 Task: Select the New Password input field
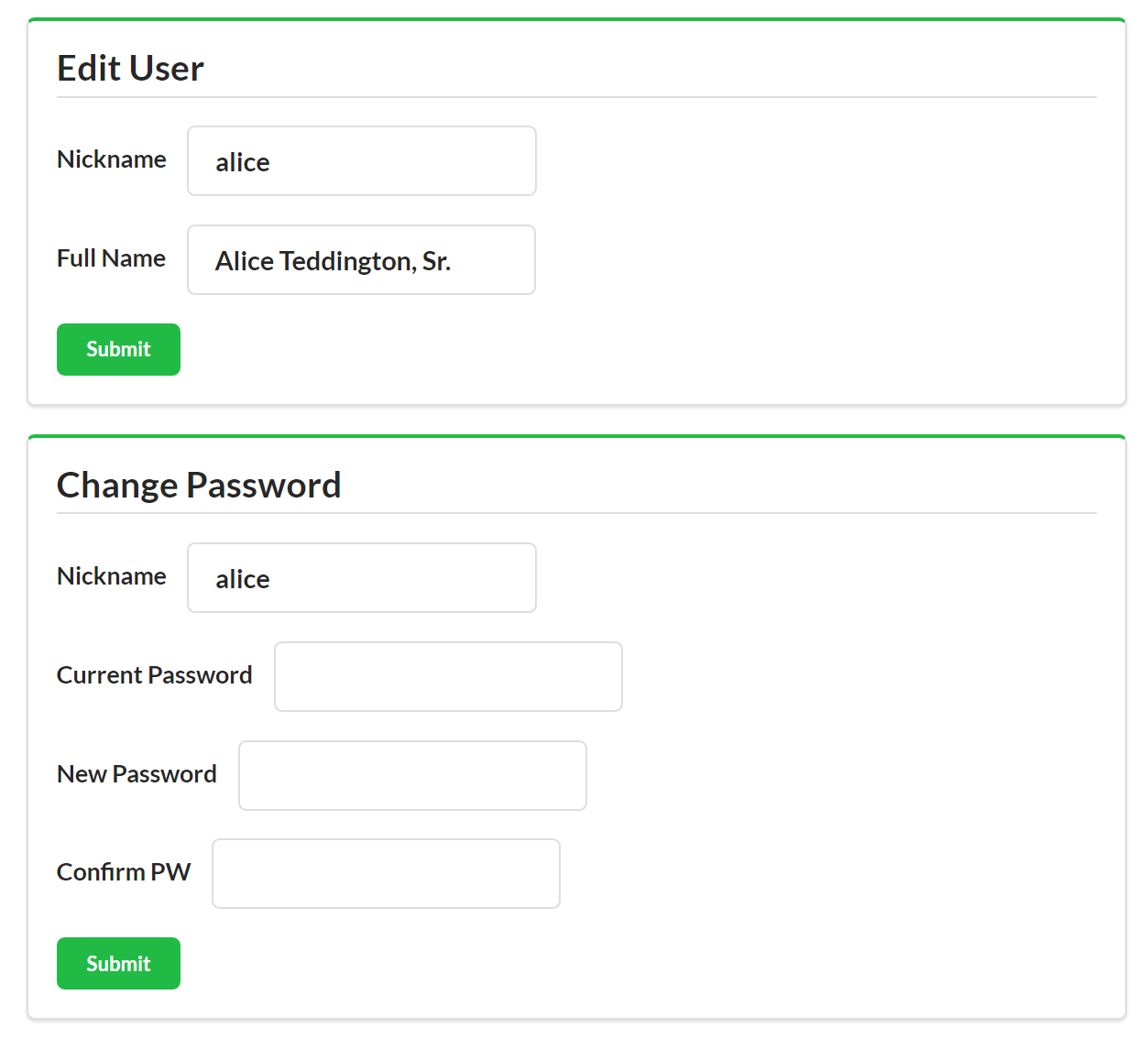[x=412, y=776]
